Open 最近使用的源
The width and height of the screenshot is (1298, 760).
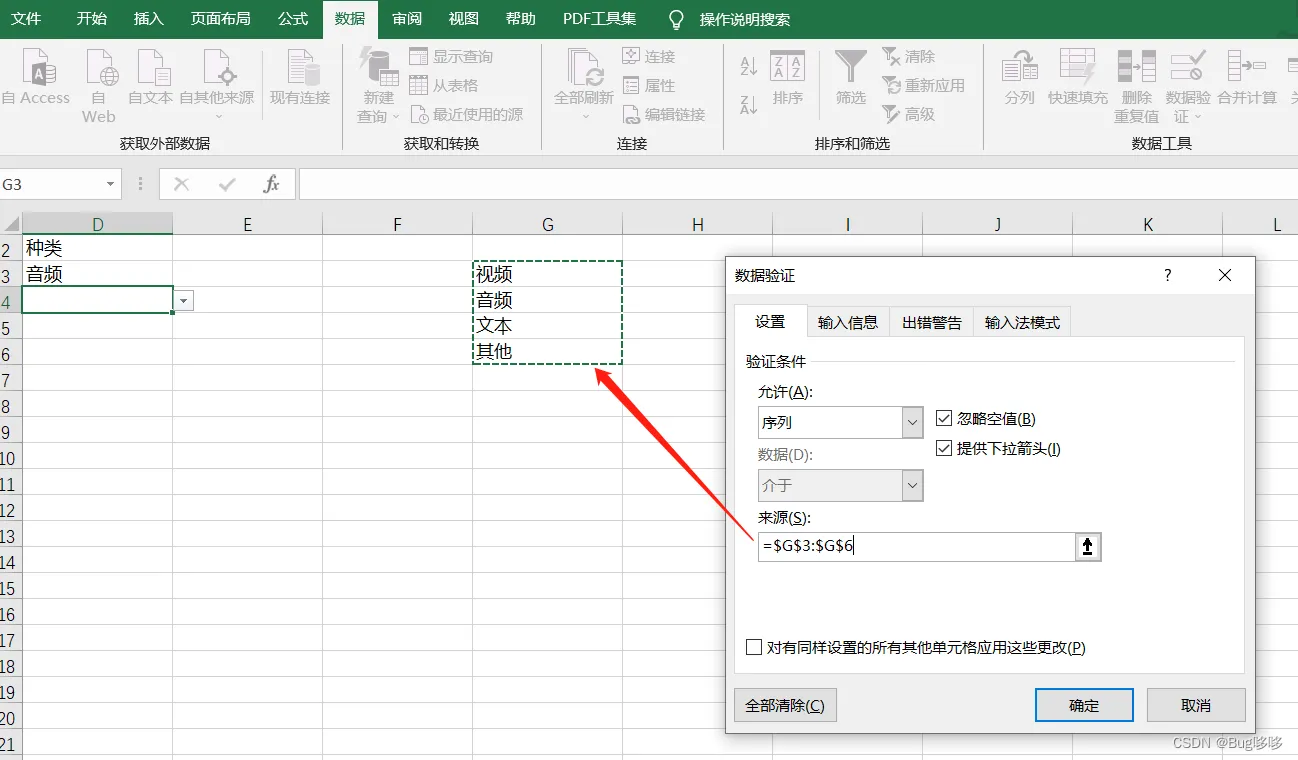pyautogui.click(x=466, y=115)
